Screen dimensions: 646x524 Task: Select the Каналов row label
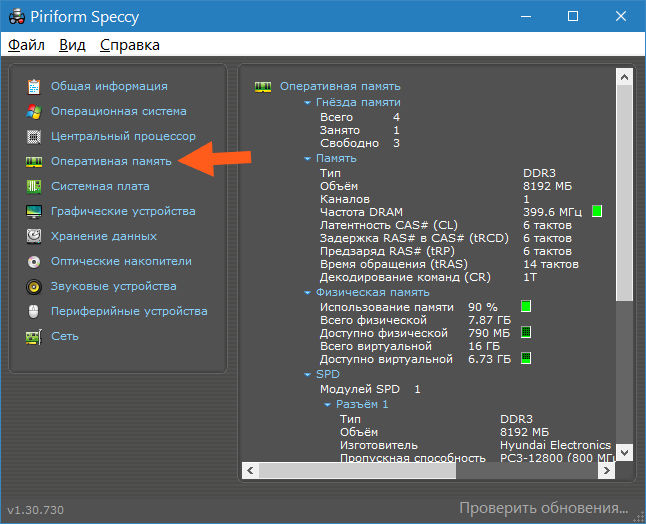[x=345, y=199]
